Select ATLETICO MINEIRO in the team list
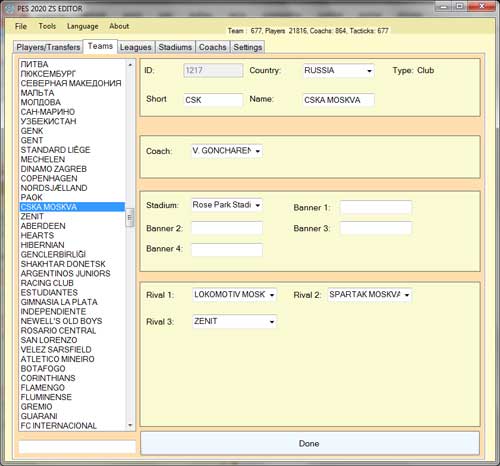 (x=72, y=359)
